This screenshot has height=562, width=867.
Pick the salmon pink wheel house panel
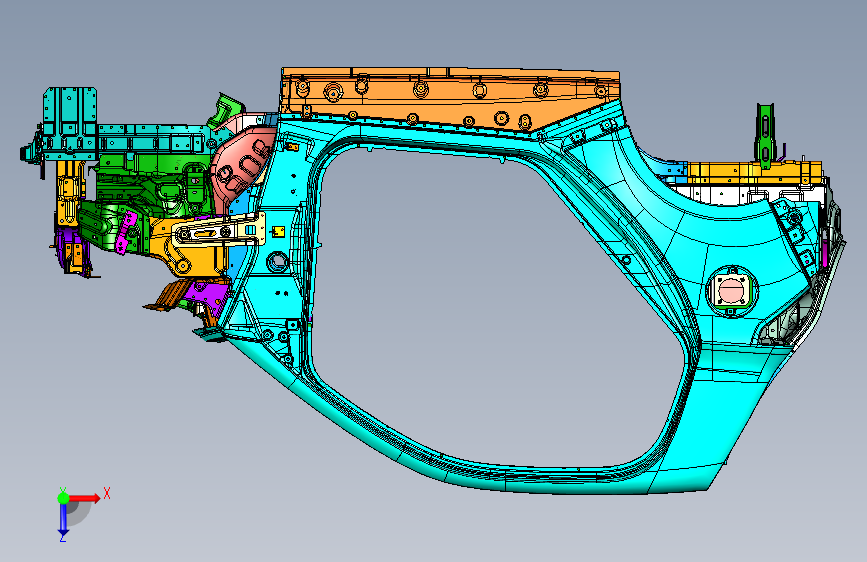pos(241,166)
